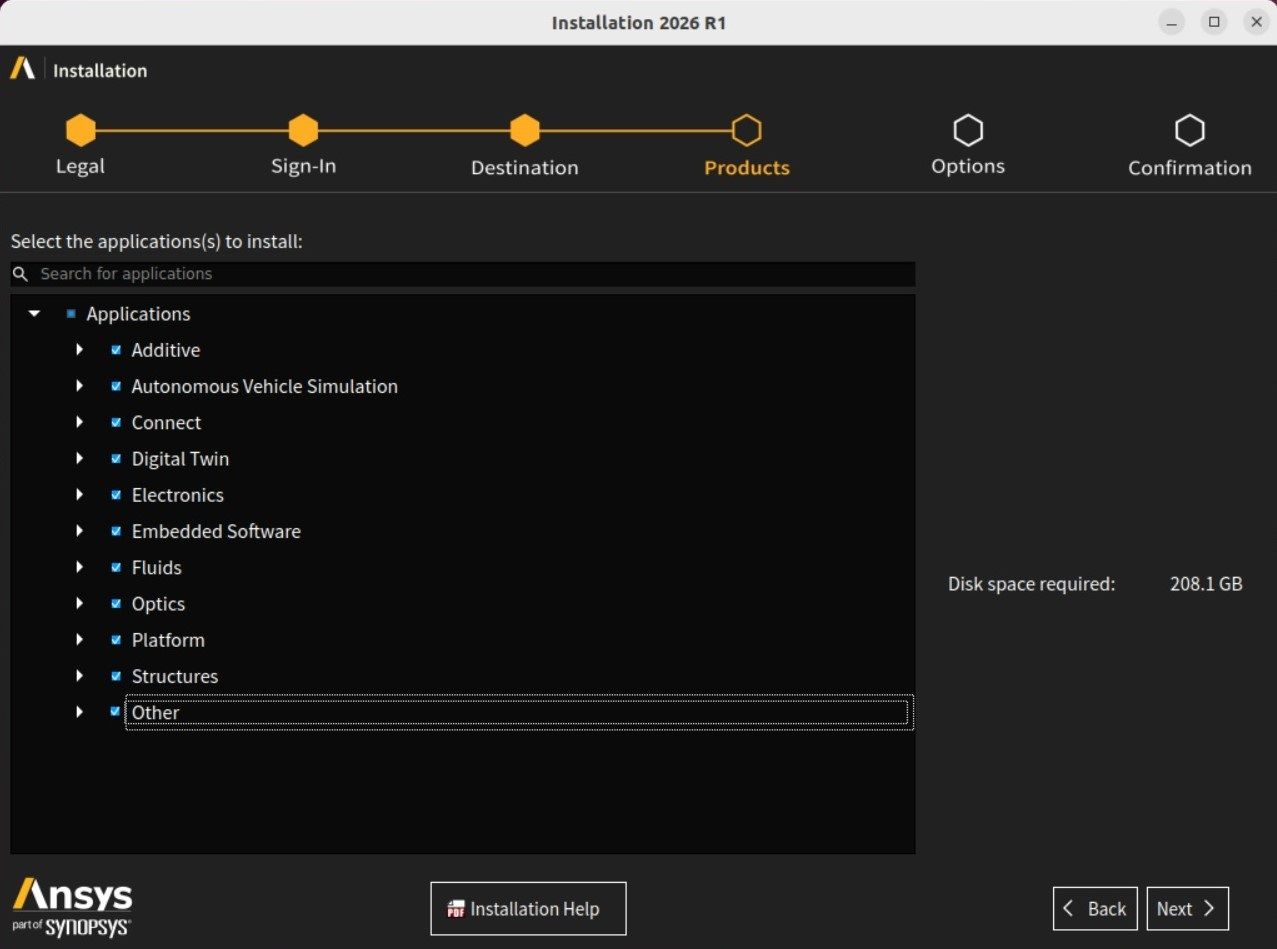Select the Applications root label
1277x949 pixels.
(x=138, y=314)
